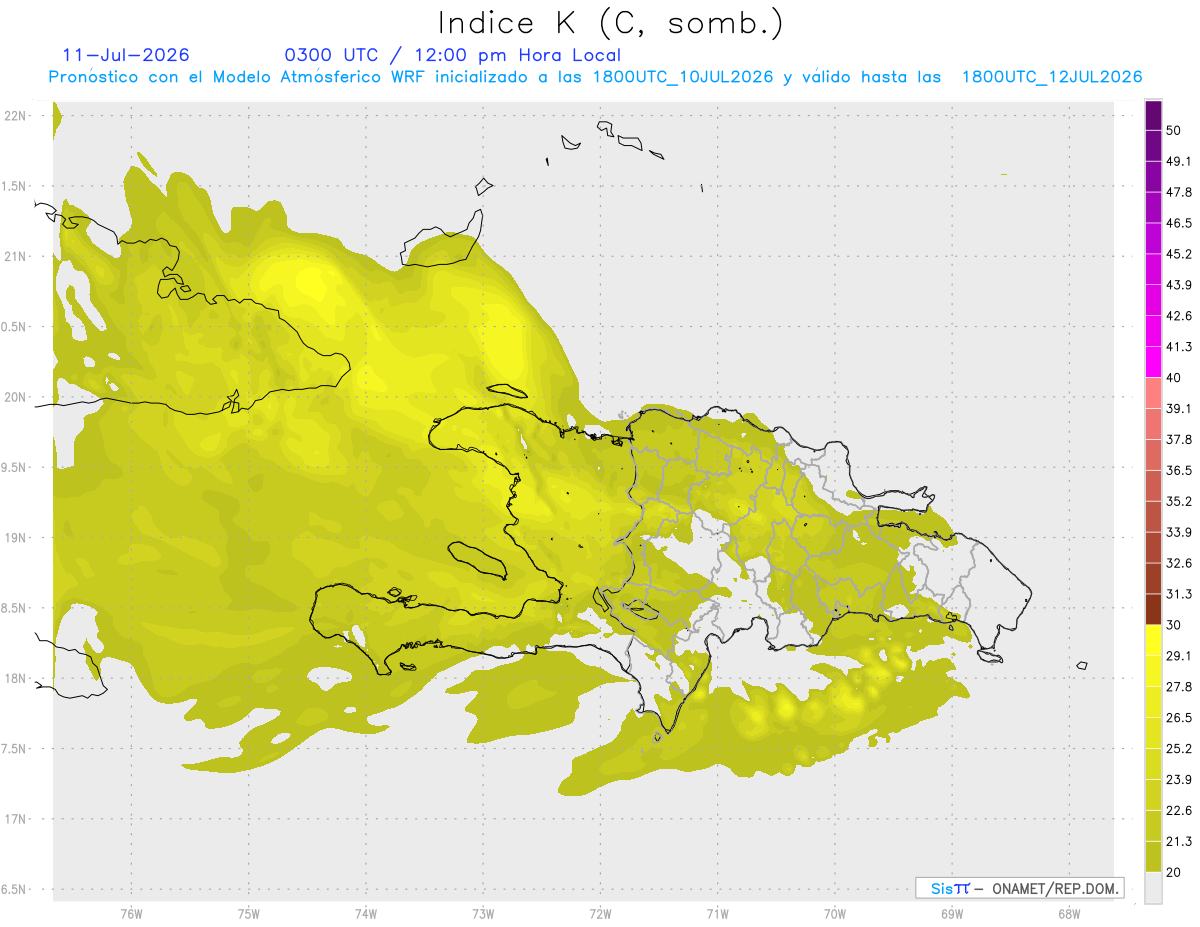The height and width of the screenshot is (927, 1200).
Task: Click the "17N" latitude label
Action: click(x=17, y=819)
